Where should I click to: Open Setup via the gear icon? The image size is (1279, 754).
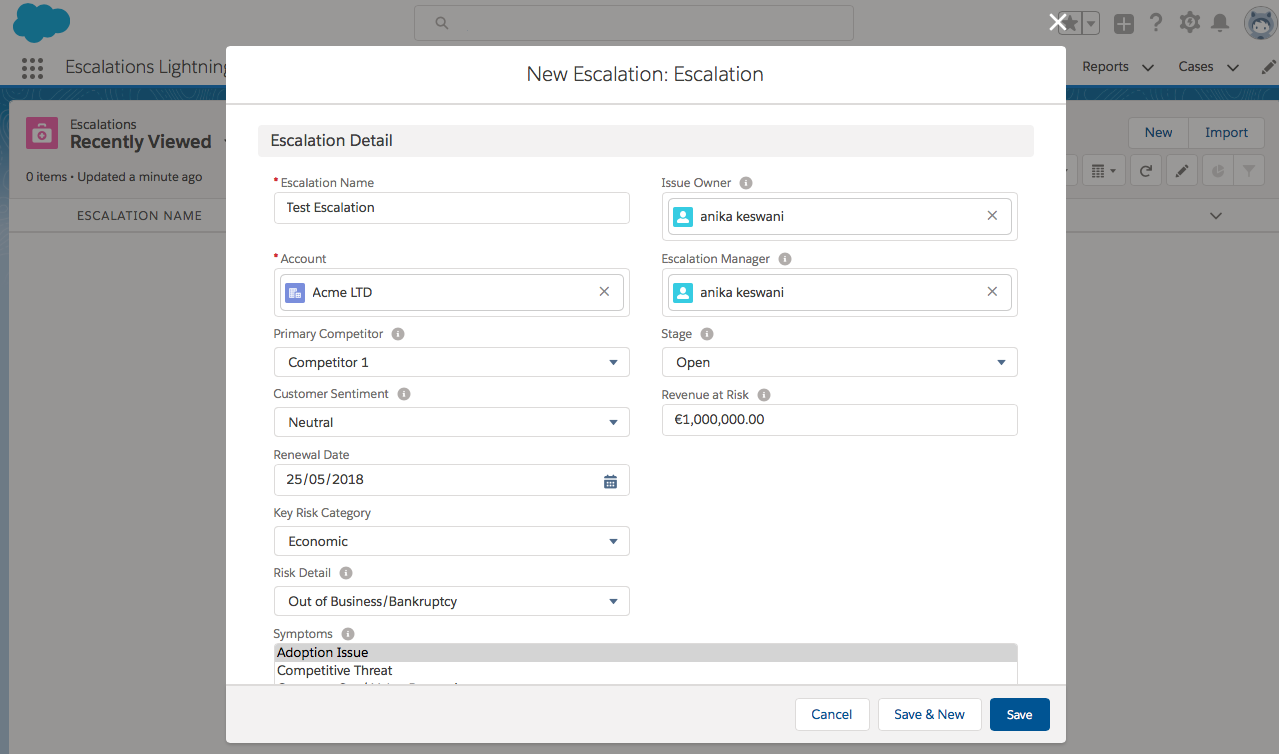pyautogui.click(x=1188, y=22)
